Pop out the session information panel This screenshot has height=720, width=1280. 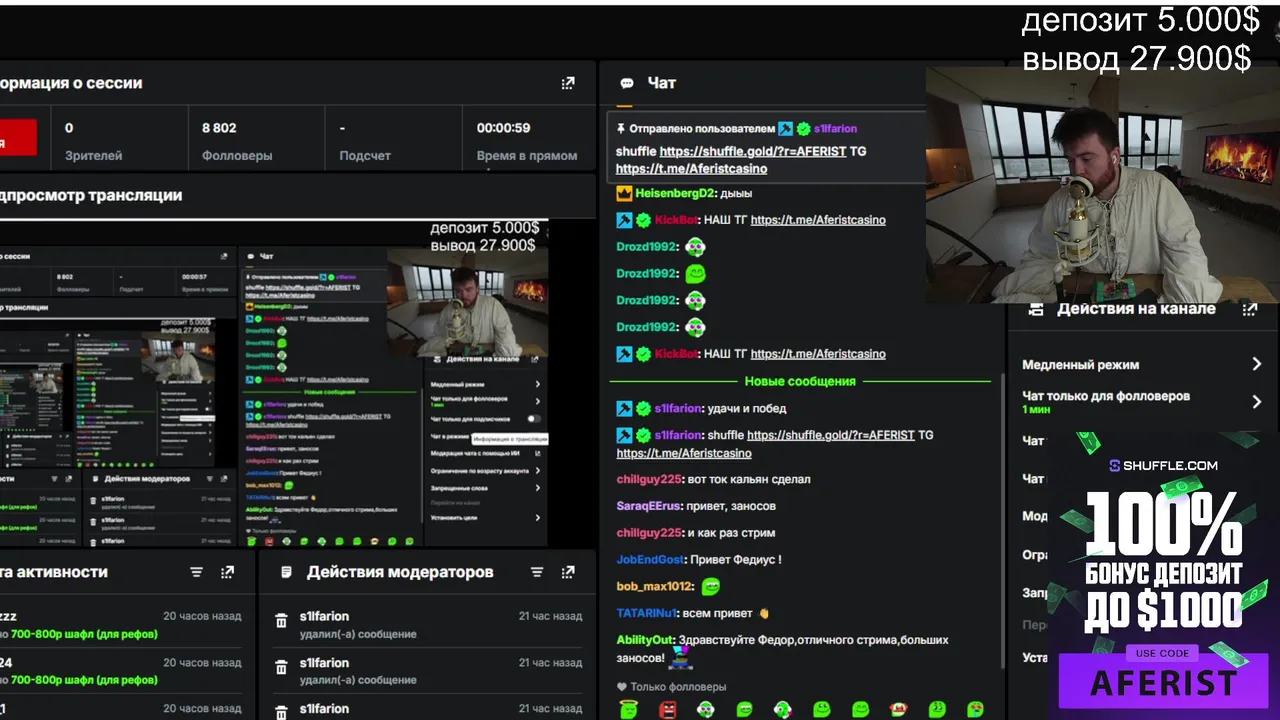pyautogui.click(x=568, y=83)
